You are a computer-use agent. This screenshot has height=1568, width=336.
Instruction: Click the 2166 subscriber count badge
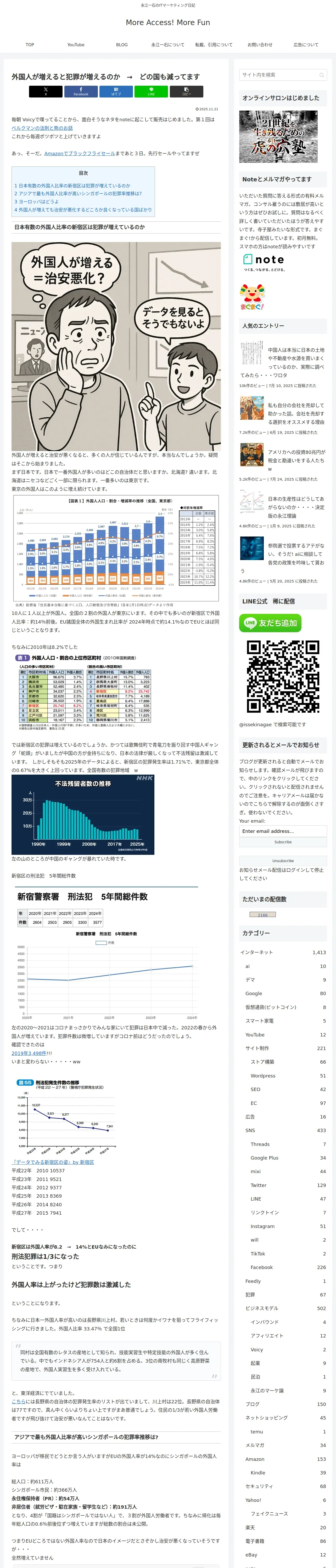pos(262,915)
